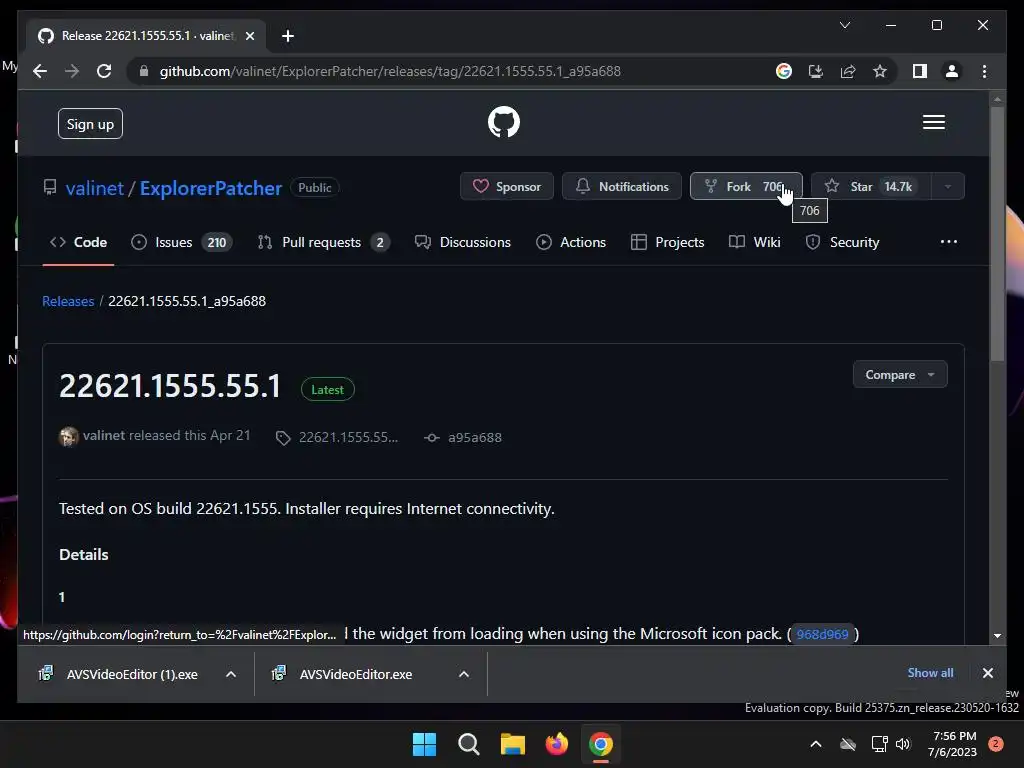Click the browser Back arrow

[40, 71]
